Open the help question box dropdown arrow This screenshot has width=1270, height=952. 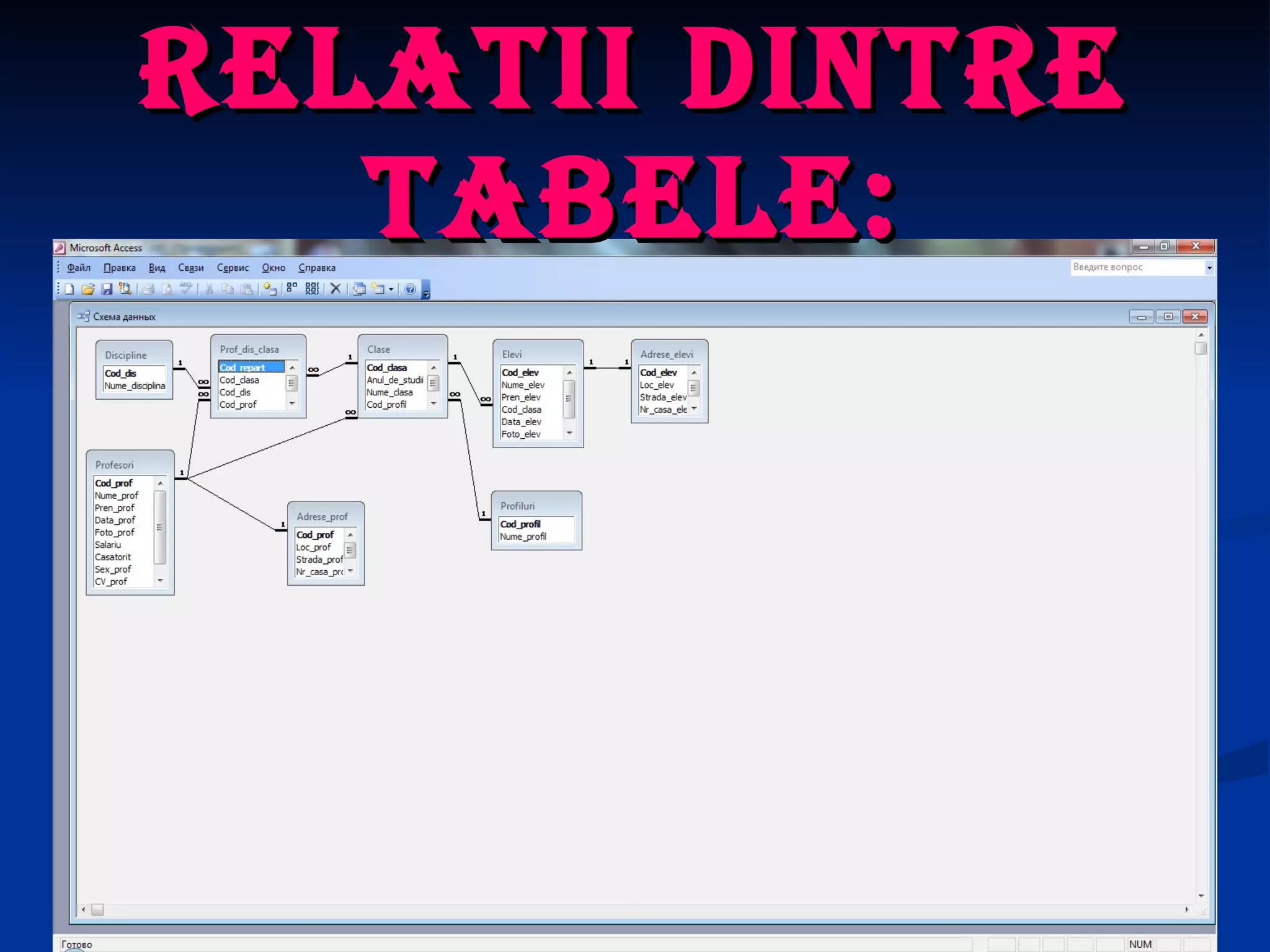[x=1209, y=268]
